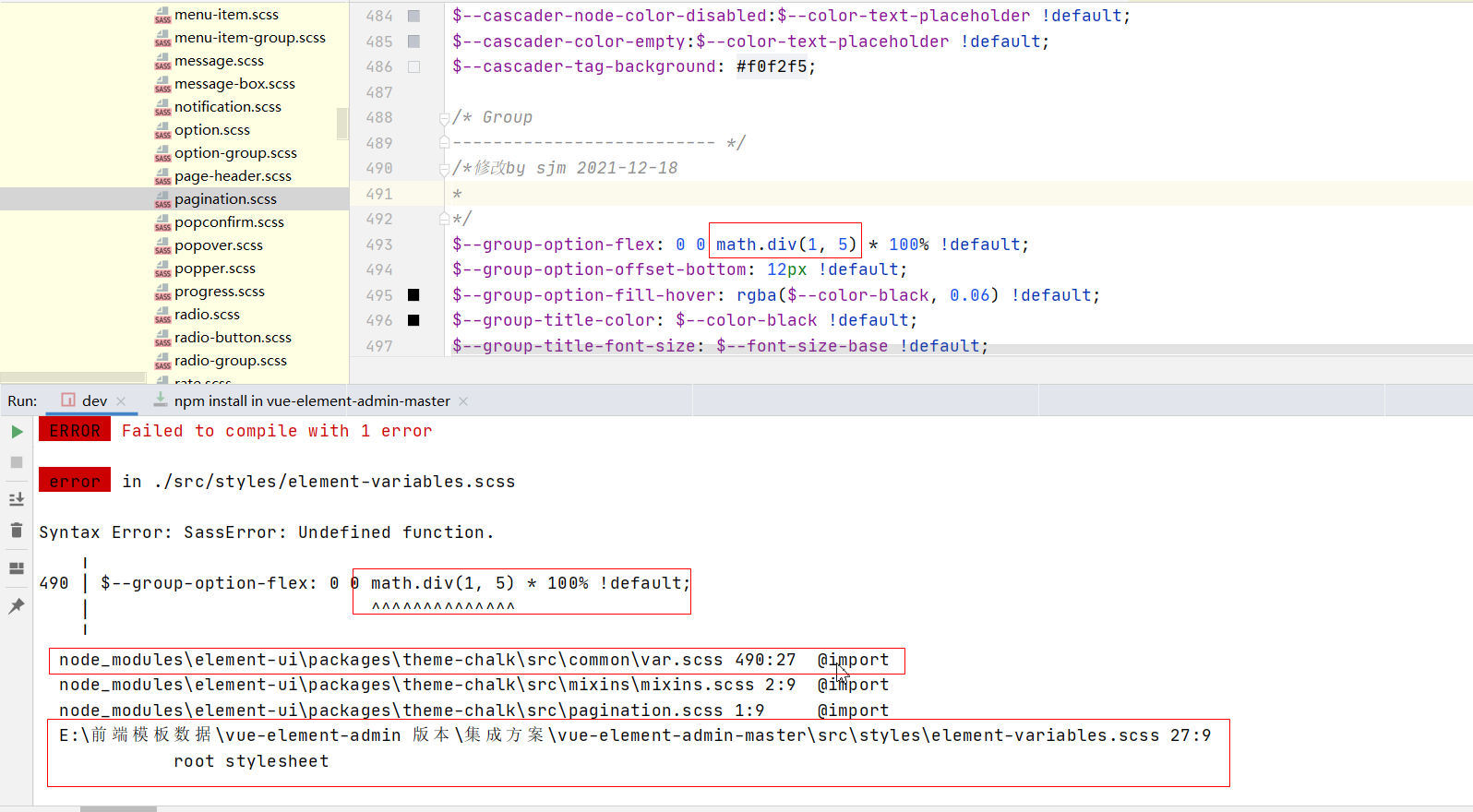
Task: Click the red ERROR badge in console
Action: (75, 431)
